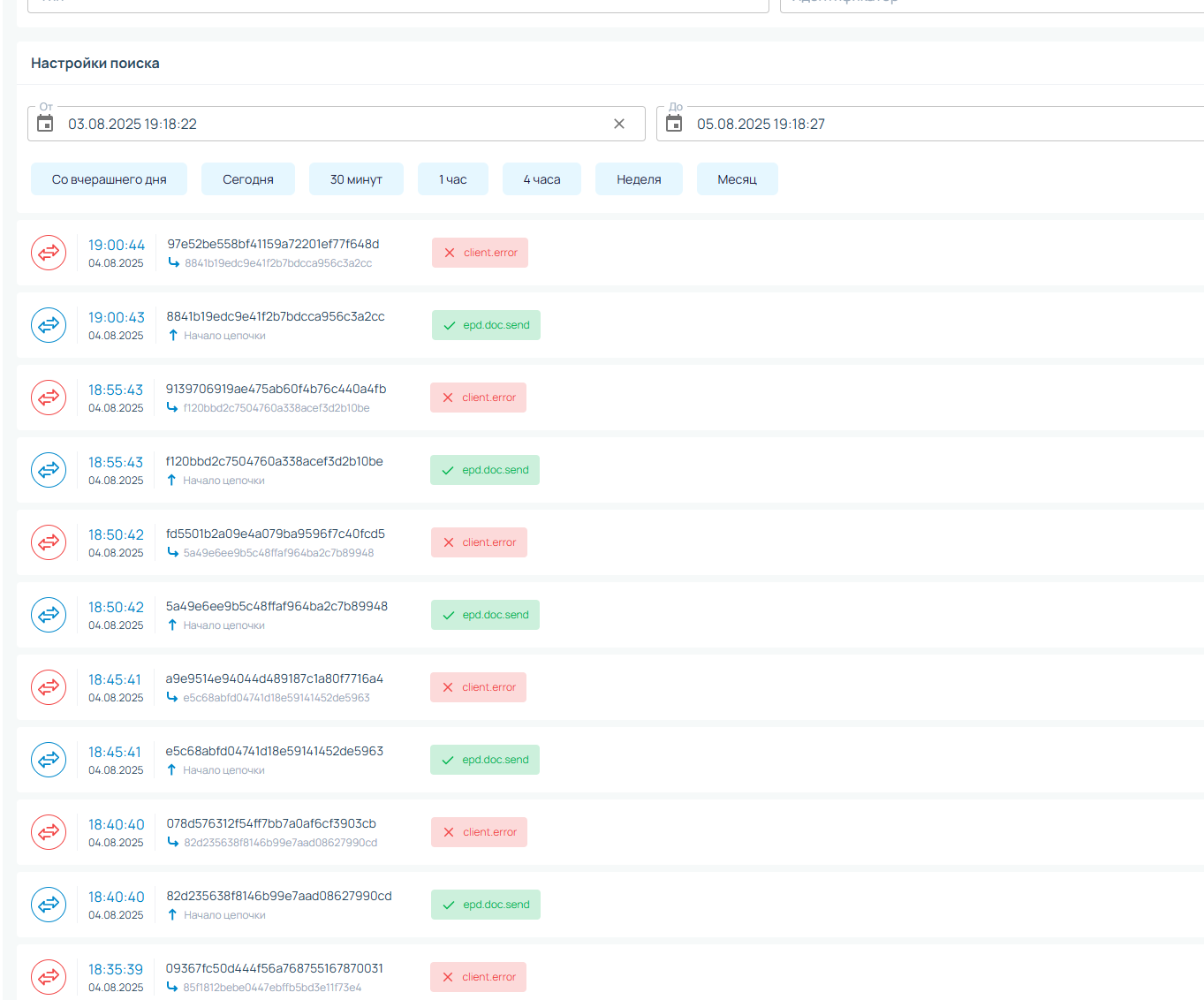The height and width of the screenshot is (1000, 1204).
Task: Choose the '1 час' range button
Action: click(x=453, y=179)
